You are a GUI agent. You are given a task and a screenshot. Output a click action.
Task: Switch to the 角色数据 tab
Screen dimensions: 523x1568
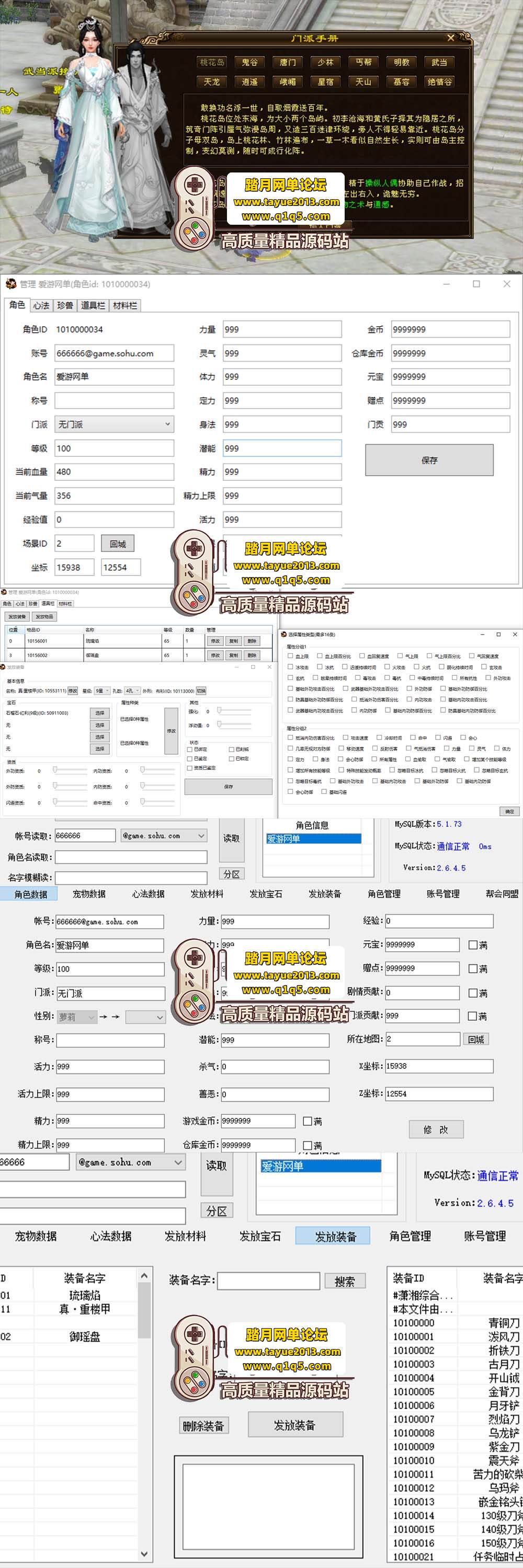(30, 894)
